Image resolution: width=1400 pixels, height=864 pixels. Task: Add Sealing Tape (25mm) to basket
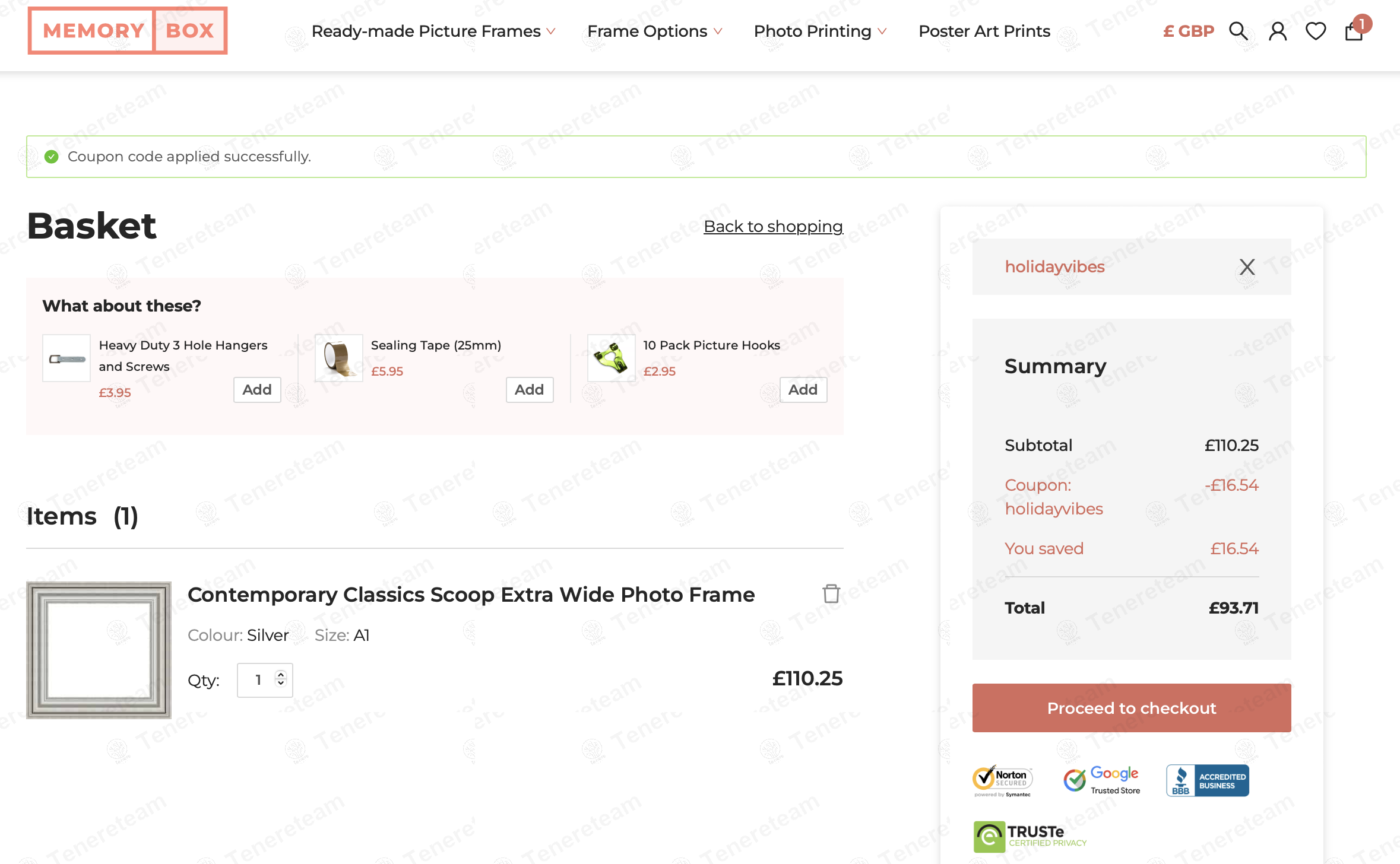(529, 390)
